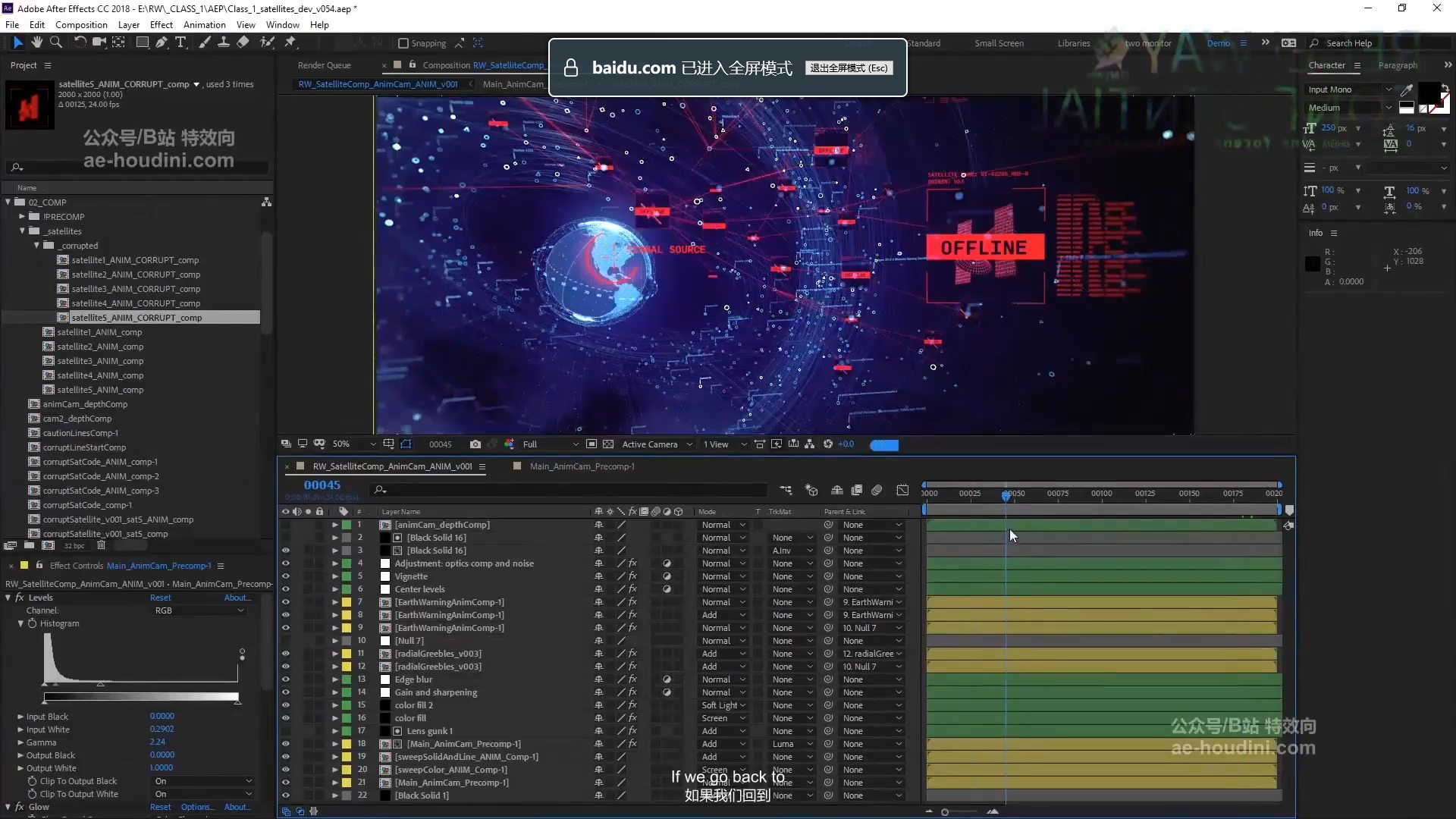Create a new folder in Project
Image resolution: width=1456 pixels, height=819 pixels.
click(x=29, y=545)
